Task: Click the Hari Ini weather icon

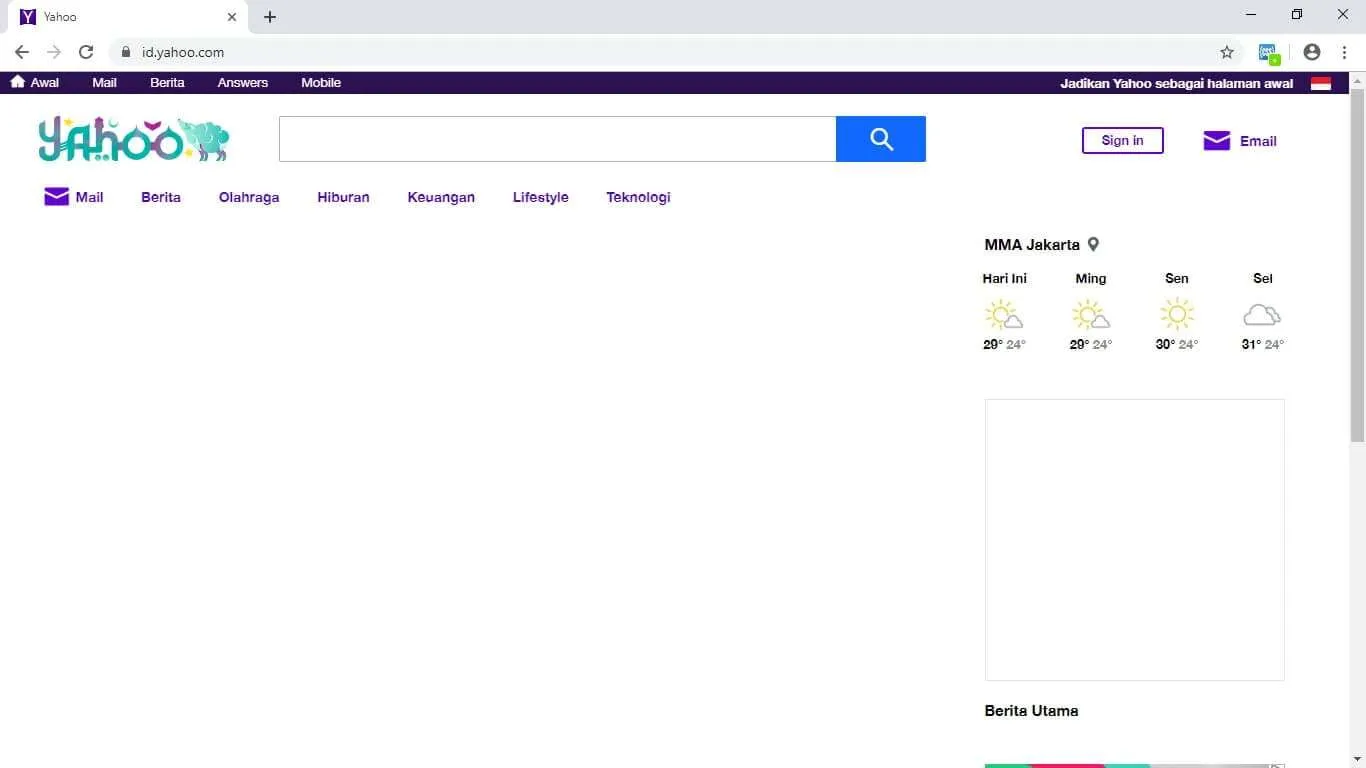Action: click(1004, 315)
